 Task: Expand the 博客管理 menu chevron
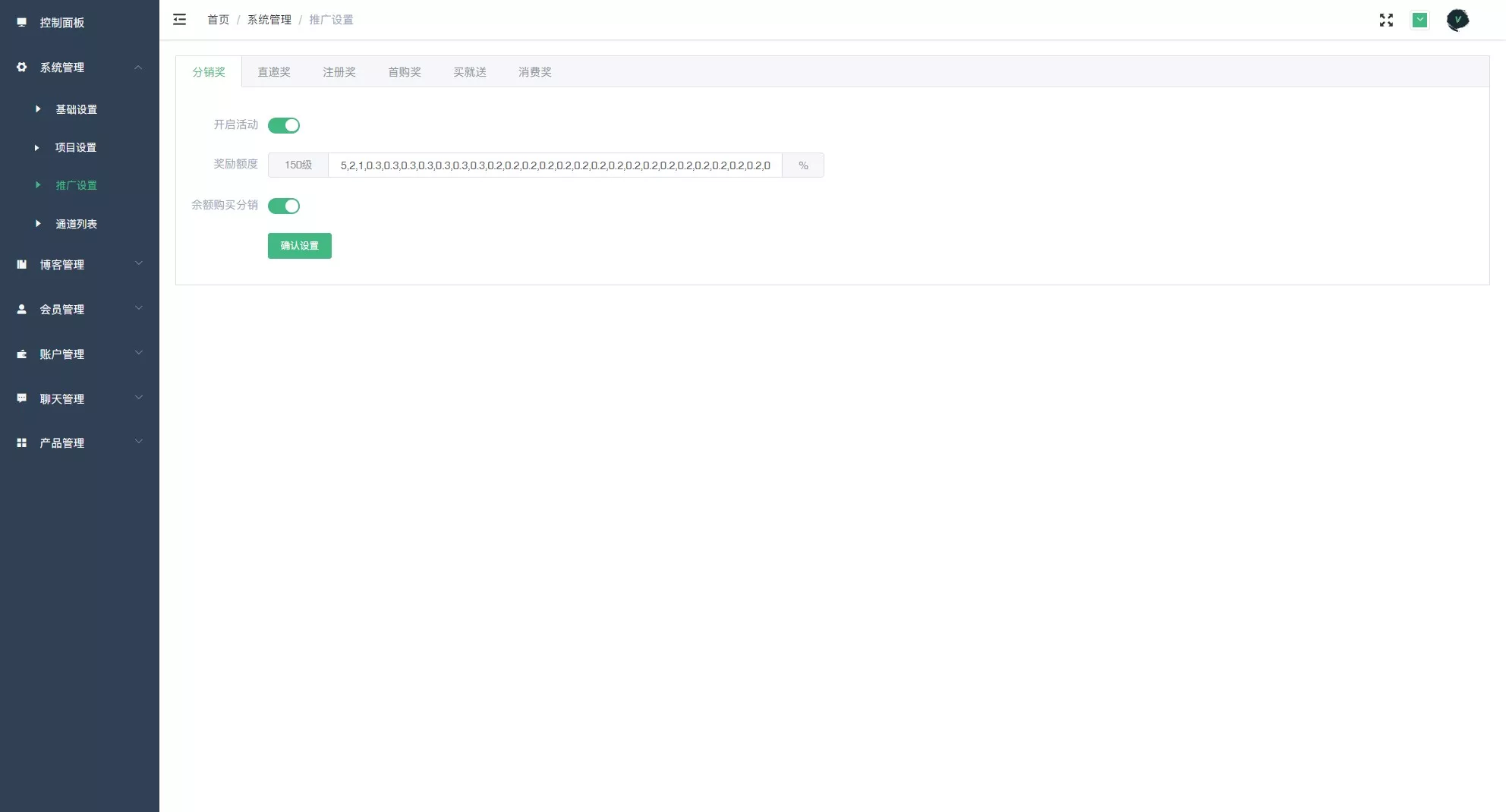point(138,264)
